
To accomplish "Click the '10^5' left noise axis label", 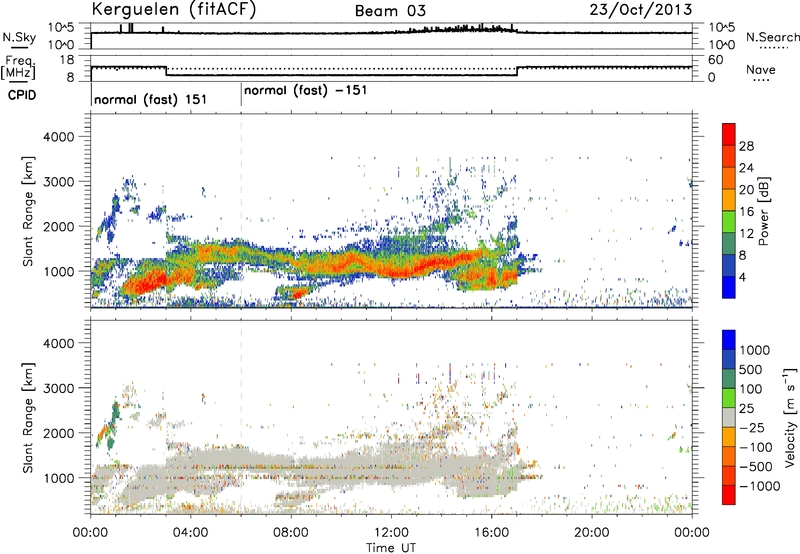I will tap(61, 27).
